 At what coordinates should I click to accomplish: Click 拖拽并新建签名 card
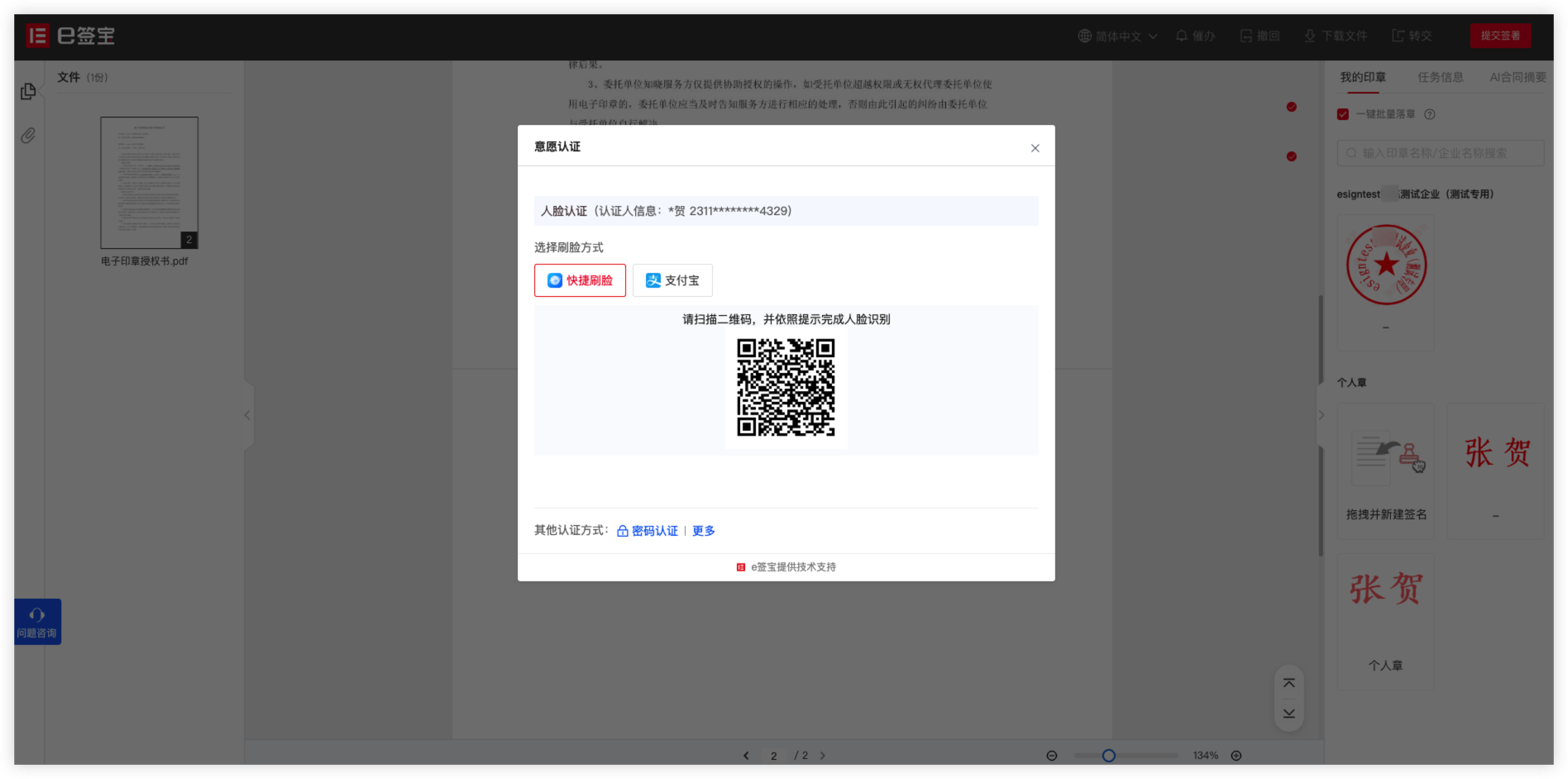pyautogui.click(x=1387, y=471)
